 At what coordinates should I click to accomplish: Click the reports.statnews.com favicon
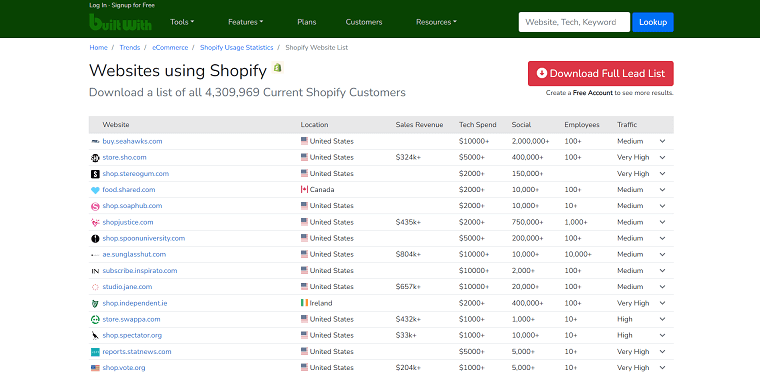[95, 352]
